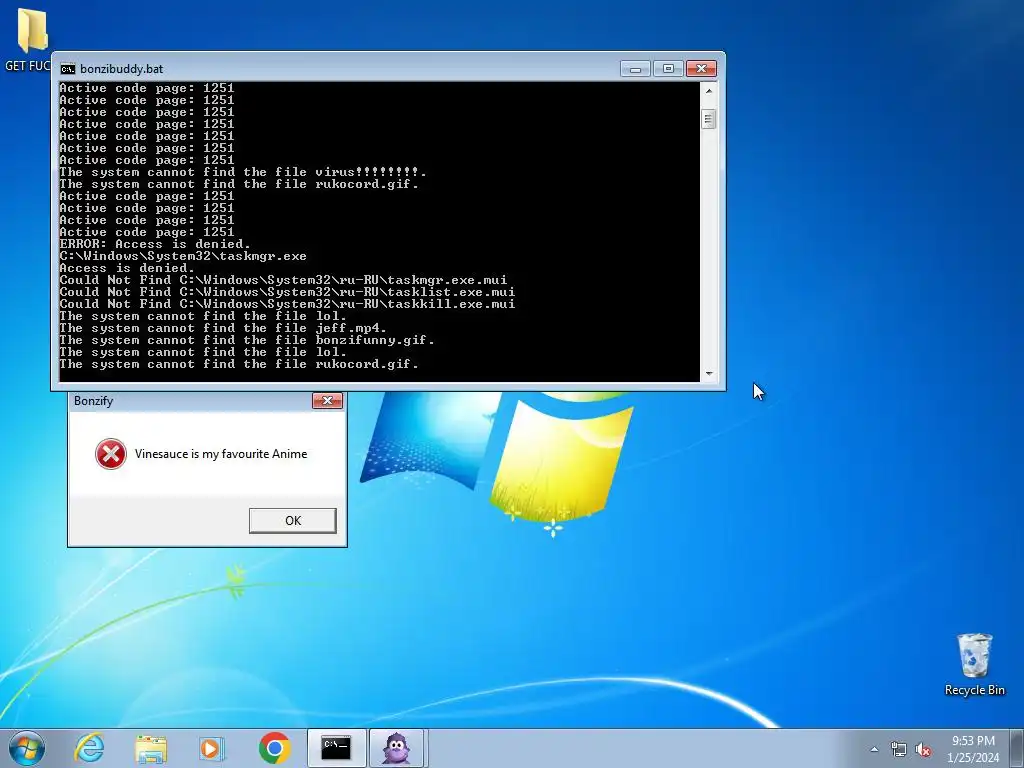Screen dimensions: 1024x768
Task: Open the clock showing 9:53 PM
Action: pos(973,749)
